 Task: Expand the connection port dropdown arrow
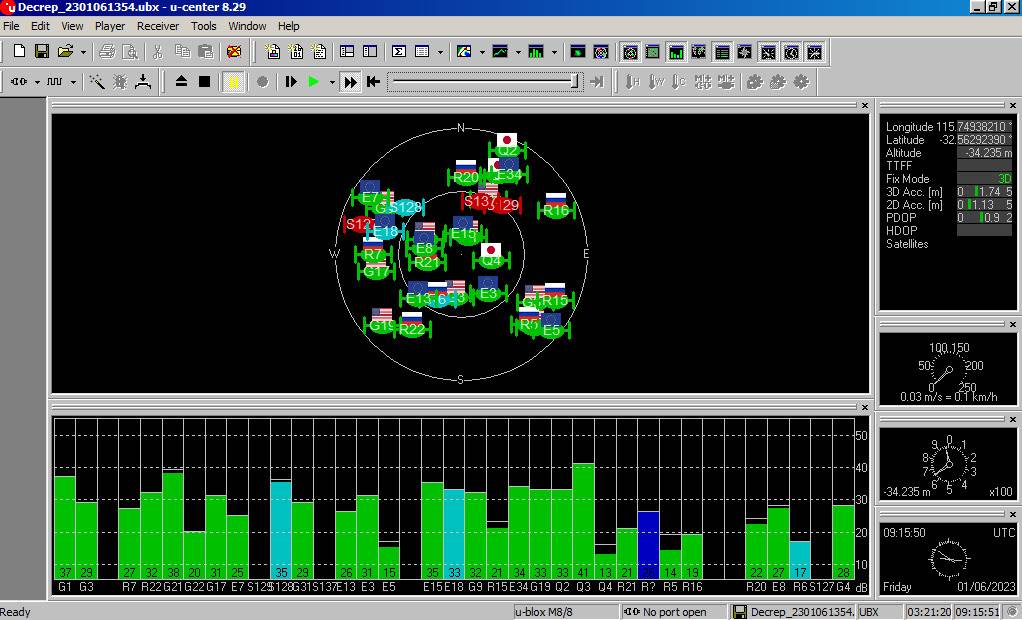pyautogui.click(x=37, y=82)
